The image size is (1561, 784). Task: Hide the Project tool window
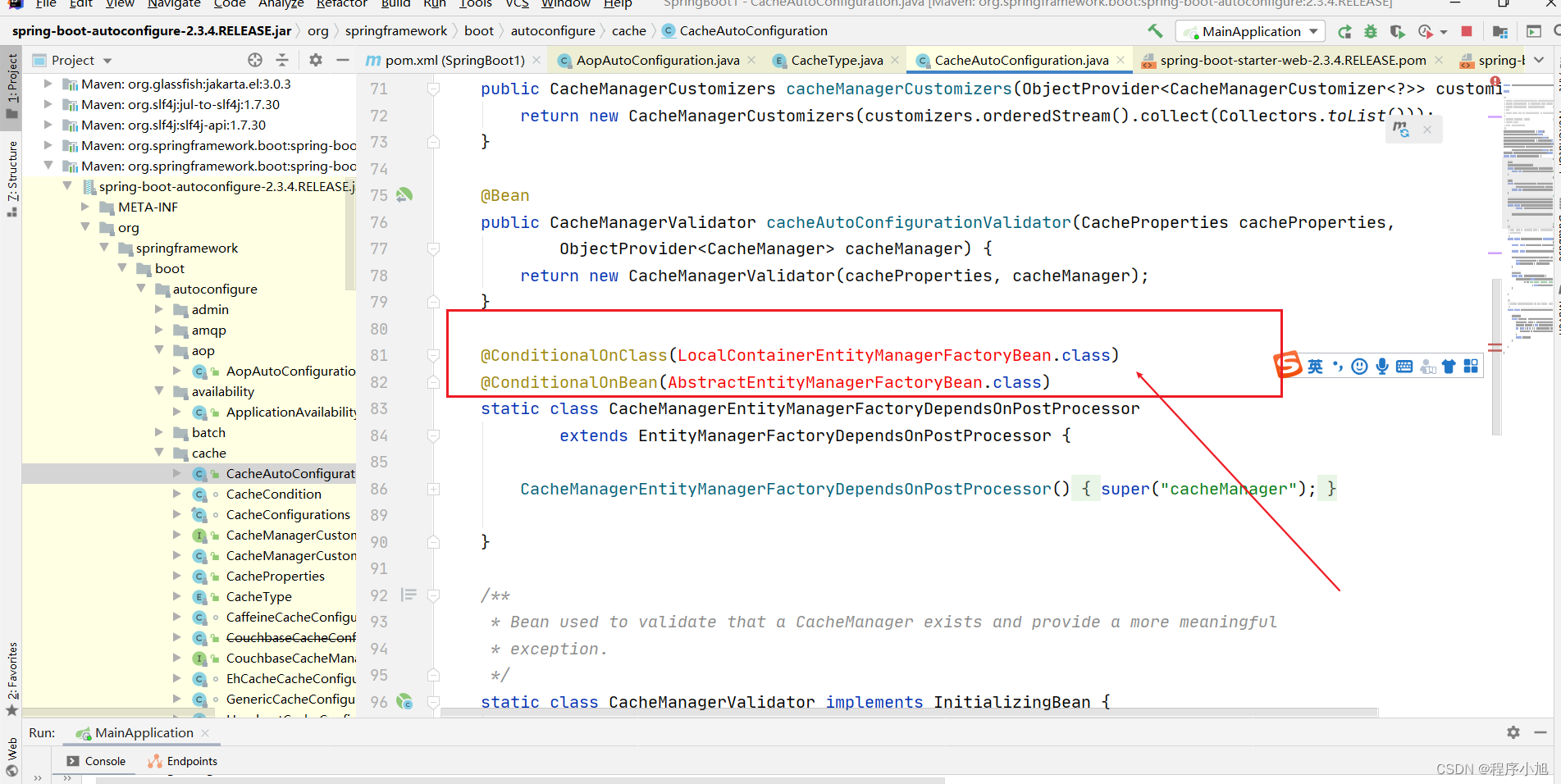(343, 60)
